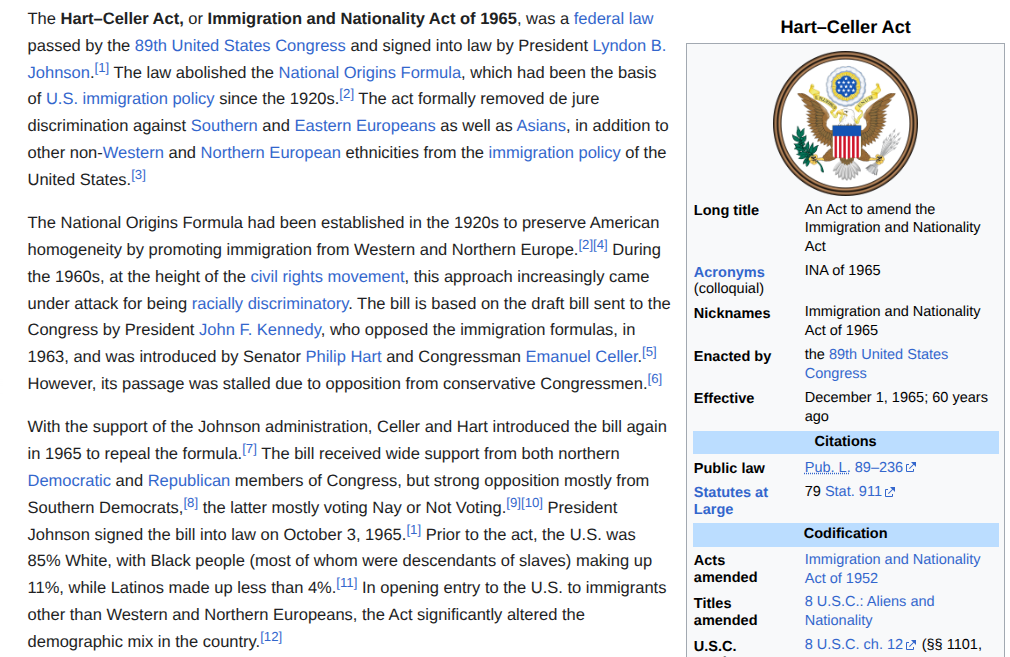Screen dimensions: 1010x657
Task: Open the Stat. 911 external link
Action: click(x=853, y=491)
